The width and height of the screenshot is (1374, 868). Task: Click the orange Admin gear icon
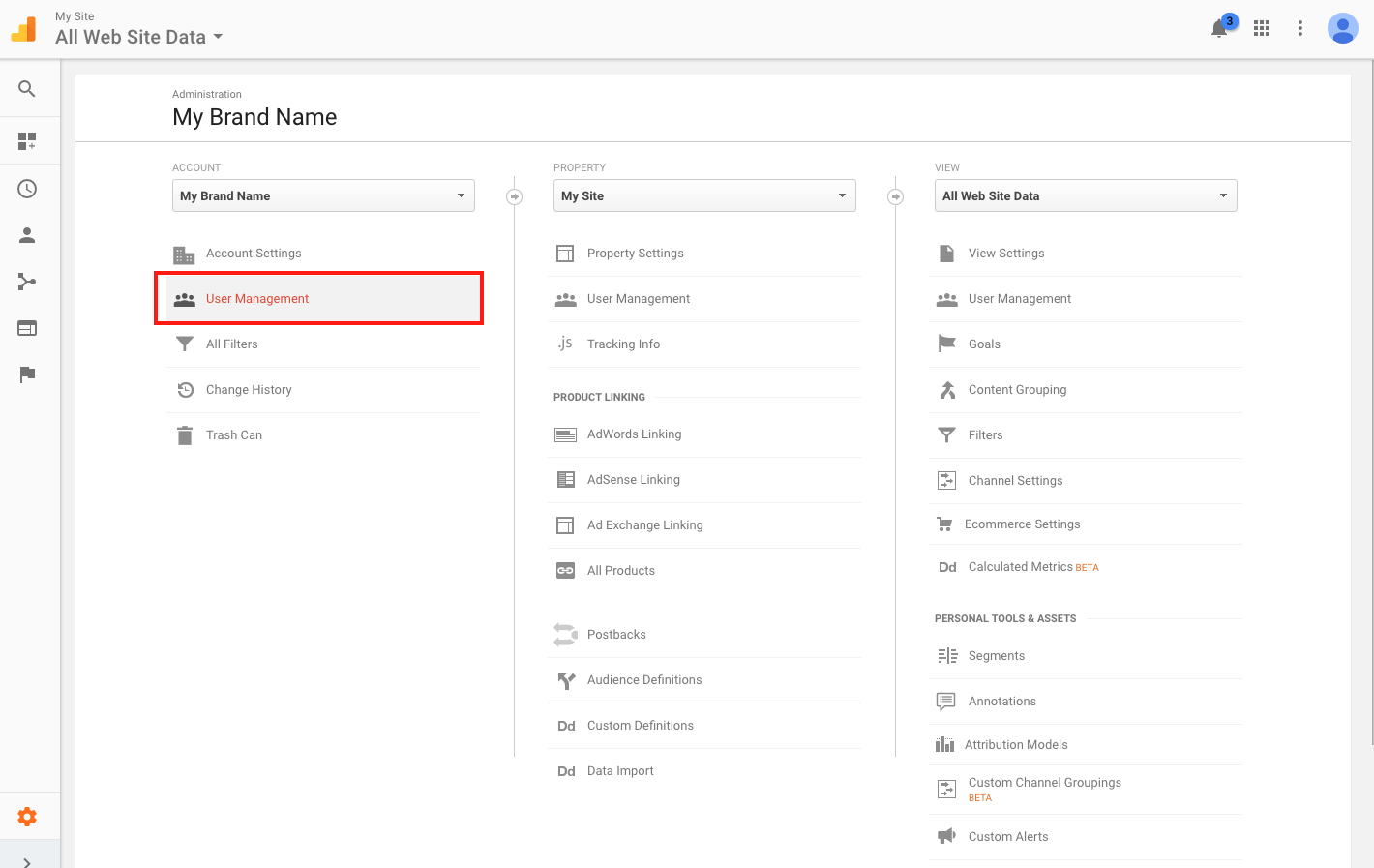pyautogui.click(x=27, y=817)
